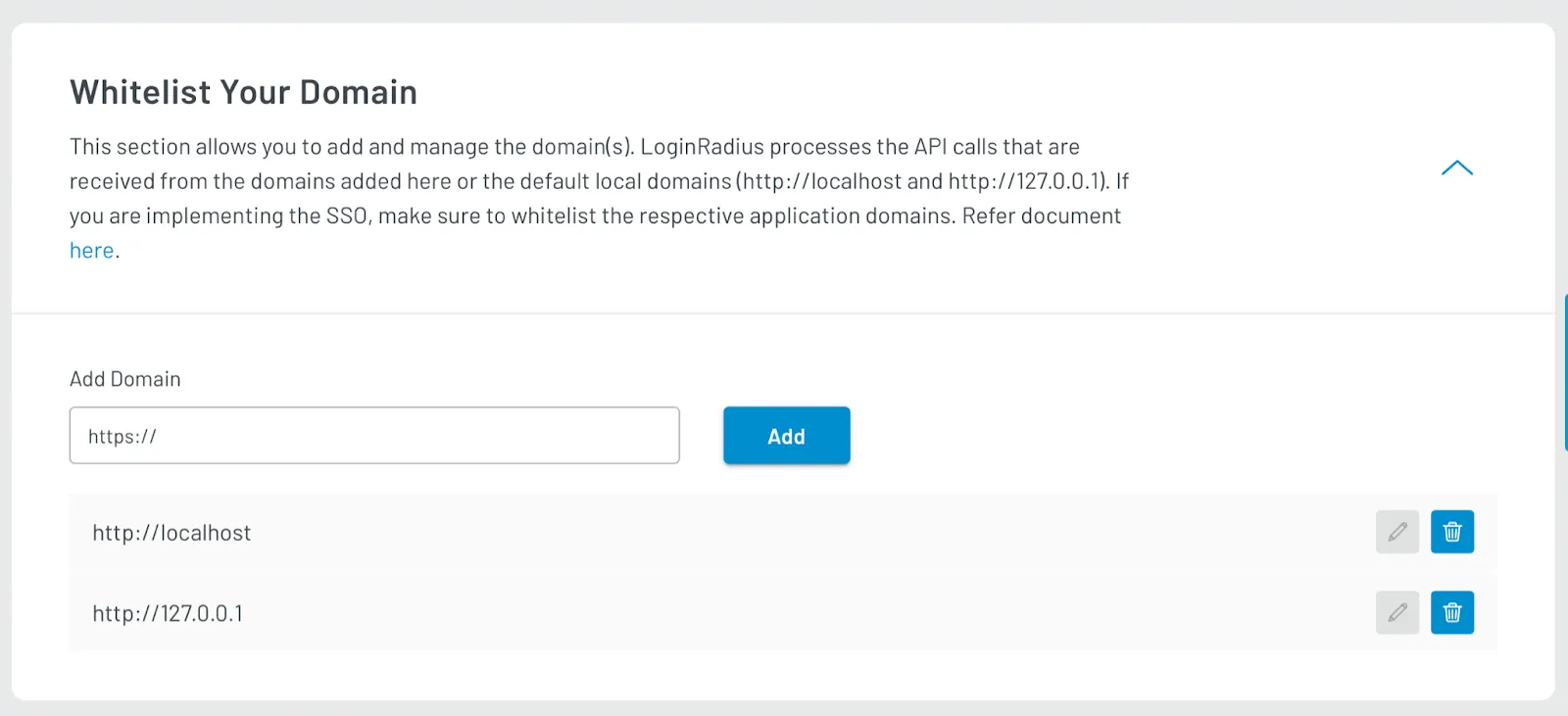Image resolution: width=1568 pixels, height=716 pixels.
Task: Collapse the Whitelist Your Domain section
Action: [x=1457, y=167]
